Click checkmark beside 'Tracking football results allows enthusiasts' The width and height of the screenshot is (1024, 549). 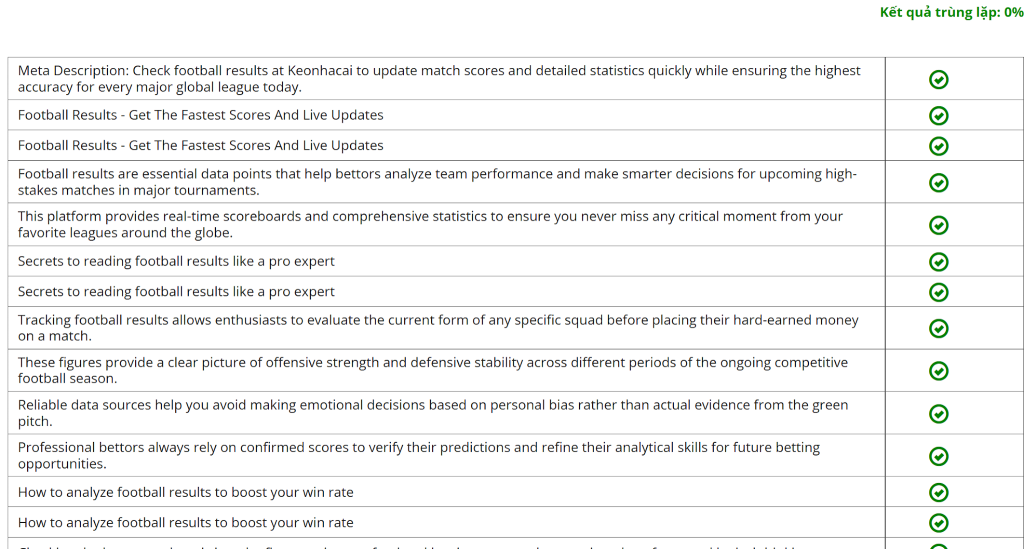coord(938,329)
